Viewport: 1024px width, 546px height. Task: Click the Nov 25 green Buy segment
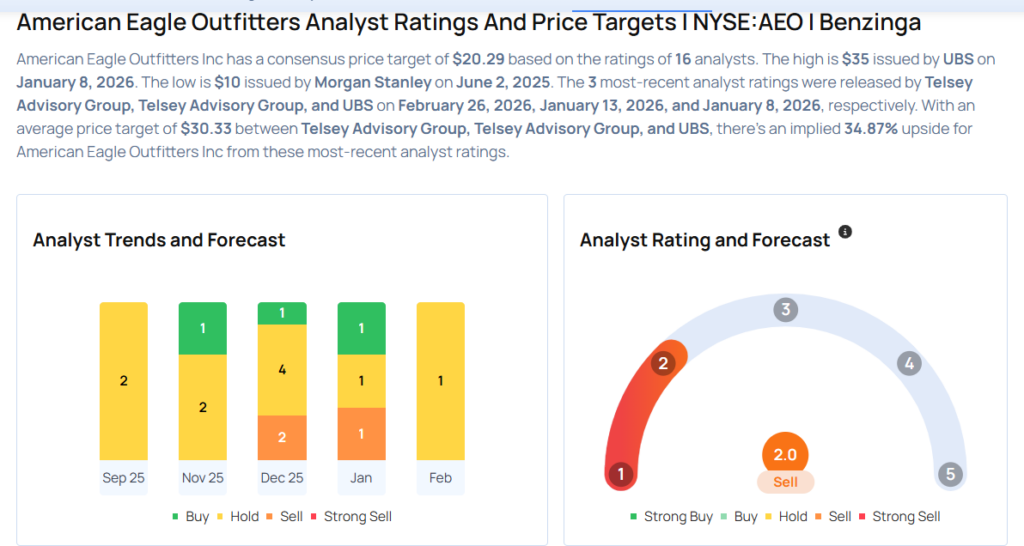[x=203, y=328]
